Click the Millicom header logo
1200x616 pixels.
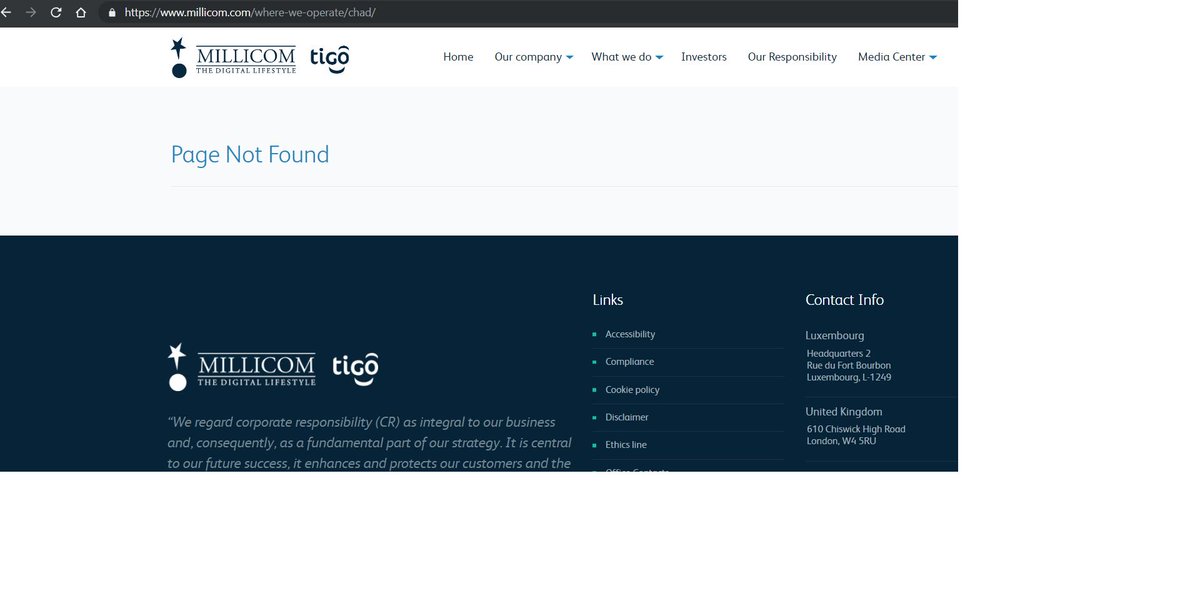click(234, 58)
